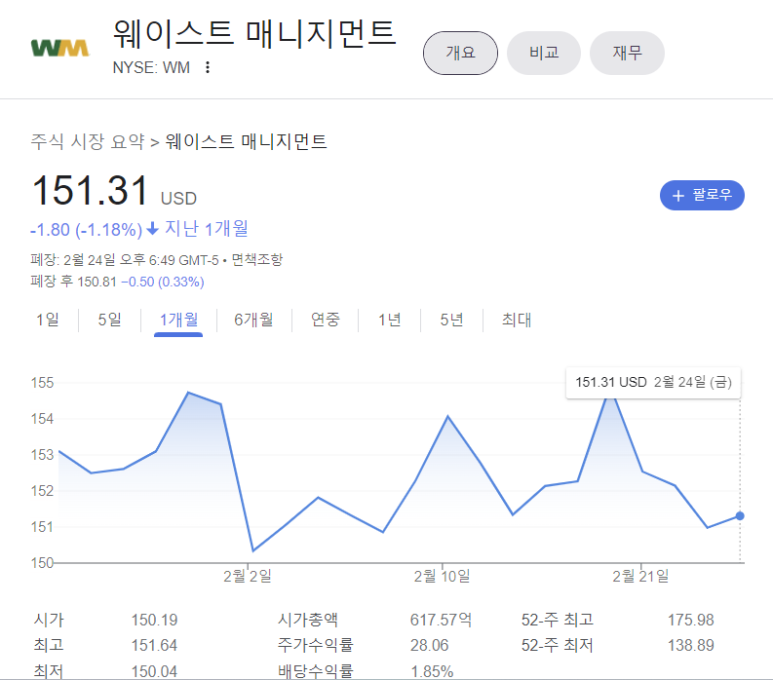773x680 pixels.
Task: Select the 개요 overview chip
Action: pyautogui.click(x=460, y=53)
